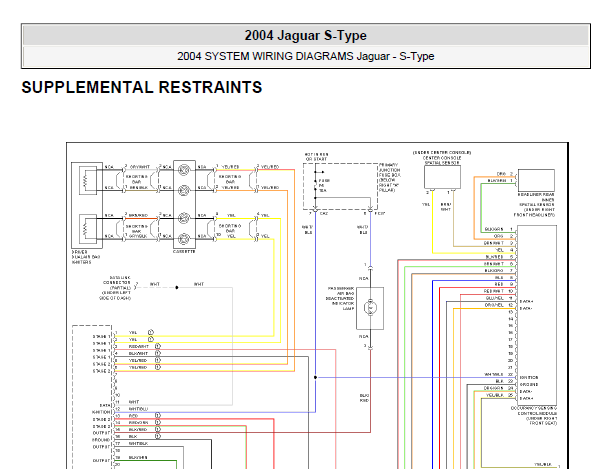Image resolution: width=599 pixels, height=469 pixels.
Task: Click the IGNITION label on control module
Action: pos(529,377)
